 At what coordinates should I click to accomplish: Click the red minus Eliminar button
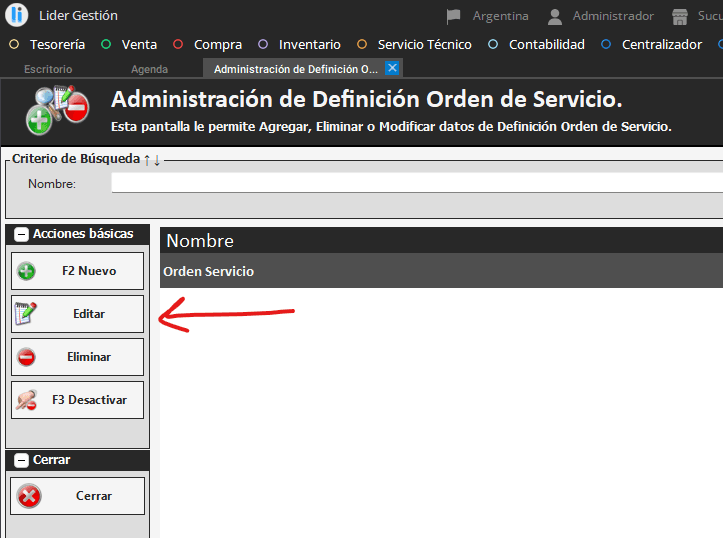[78, 357]
